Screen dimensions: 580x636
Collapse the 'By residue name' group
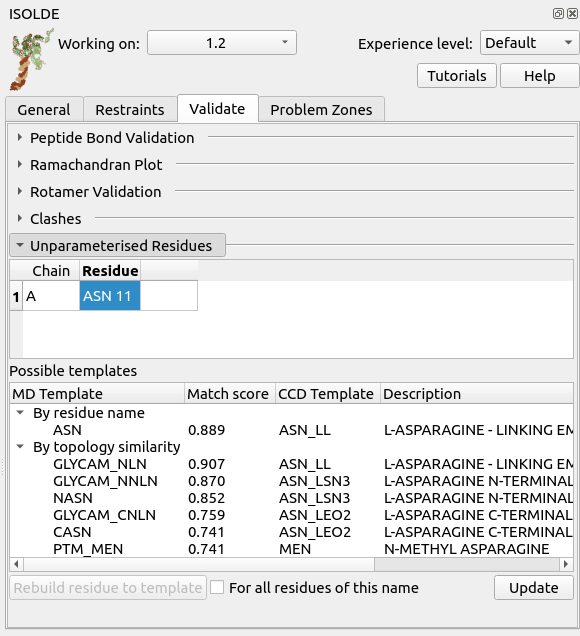[19, 413]
